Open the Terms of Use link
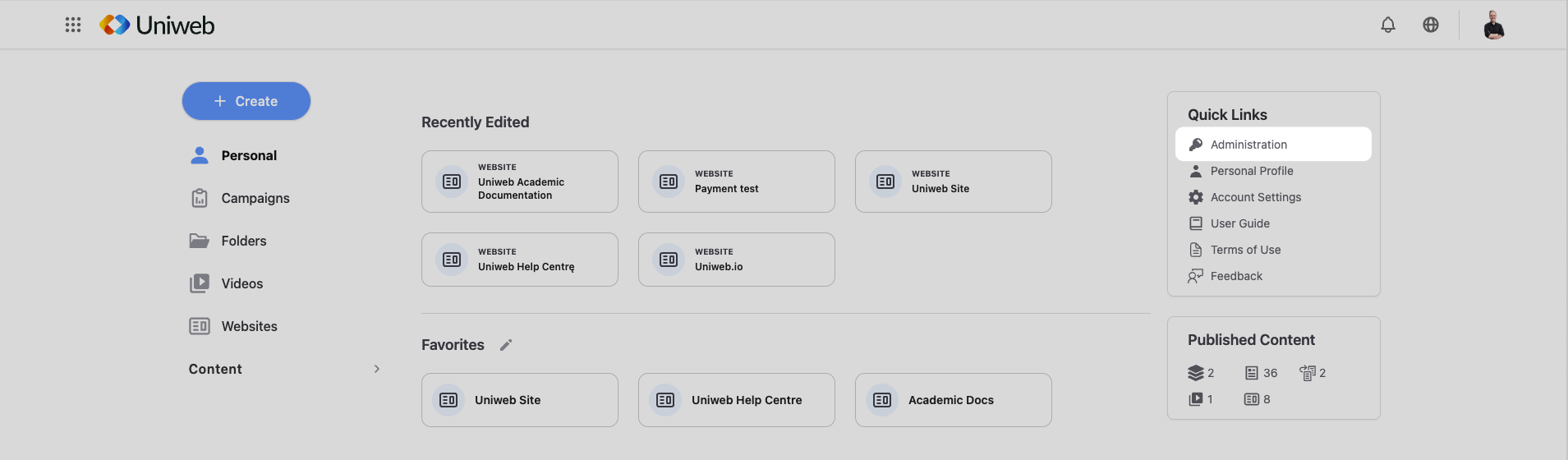Image resolution: width=1568 pixels, height=460 pixels. [1245, 250]
